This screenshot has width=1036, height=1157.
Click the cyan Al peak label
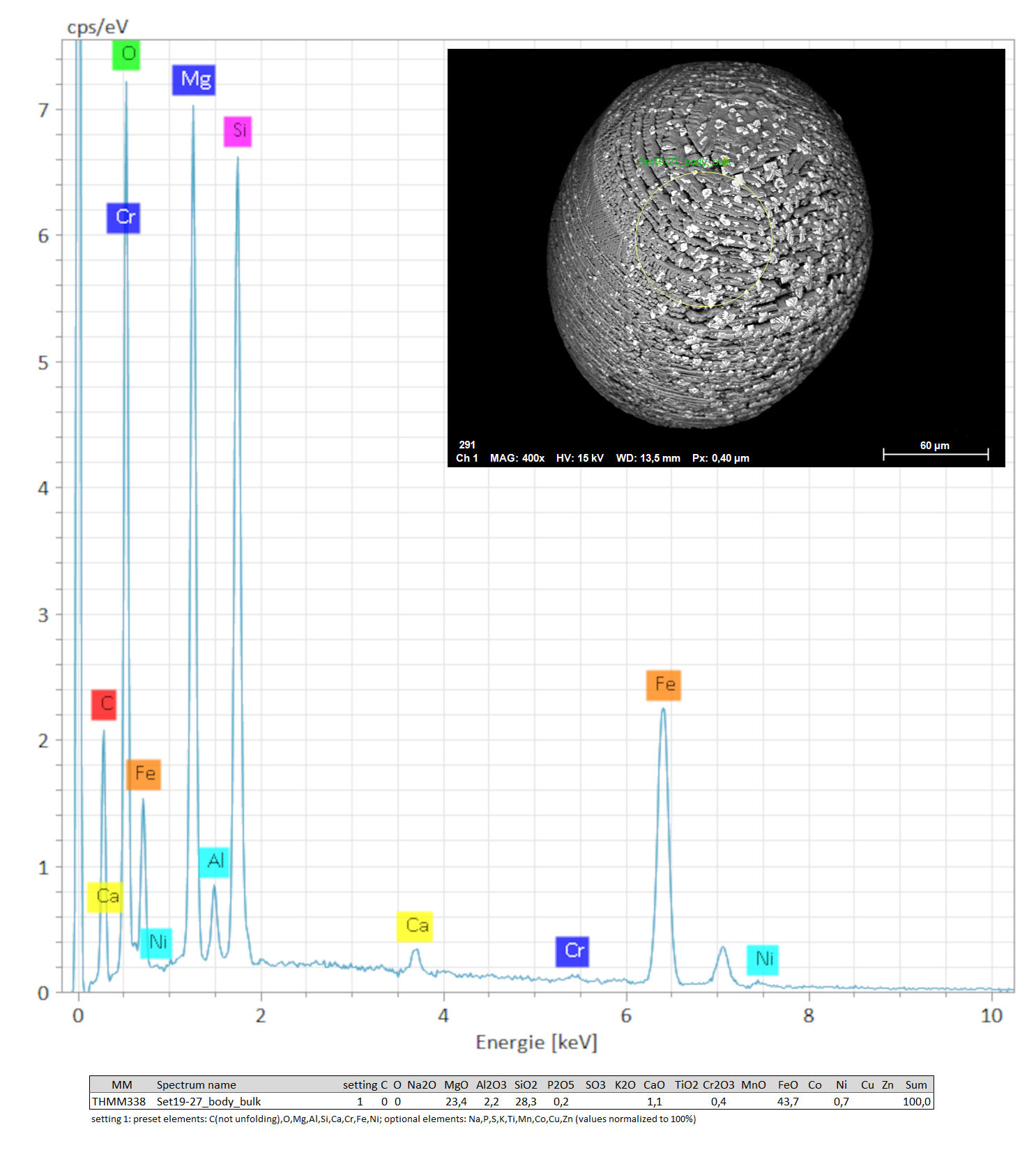point(214,862)
